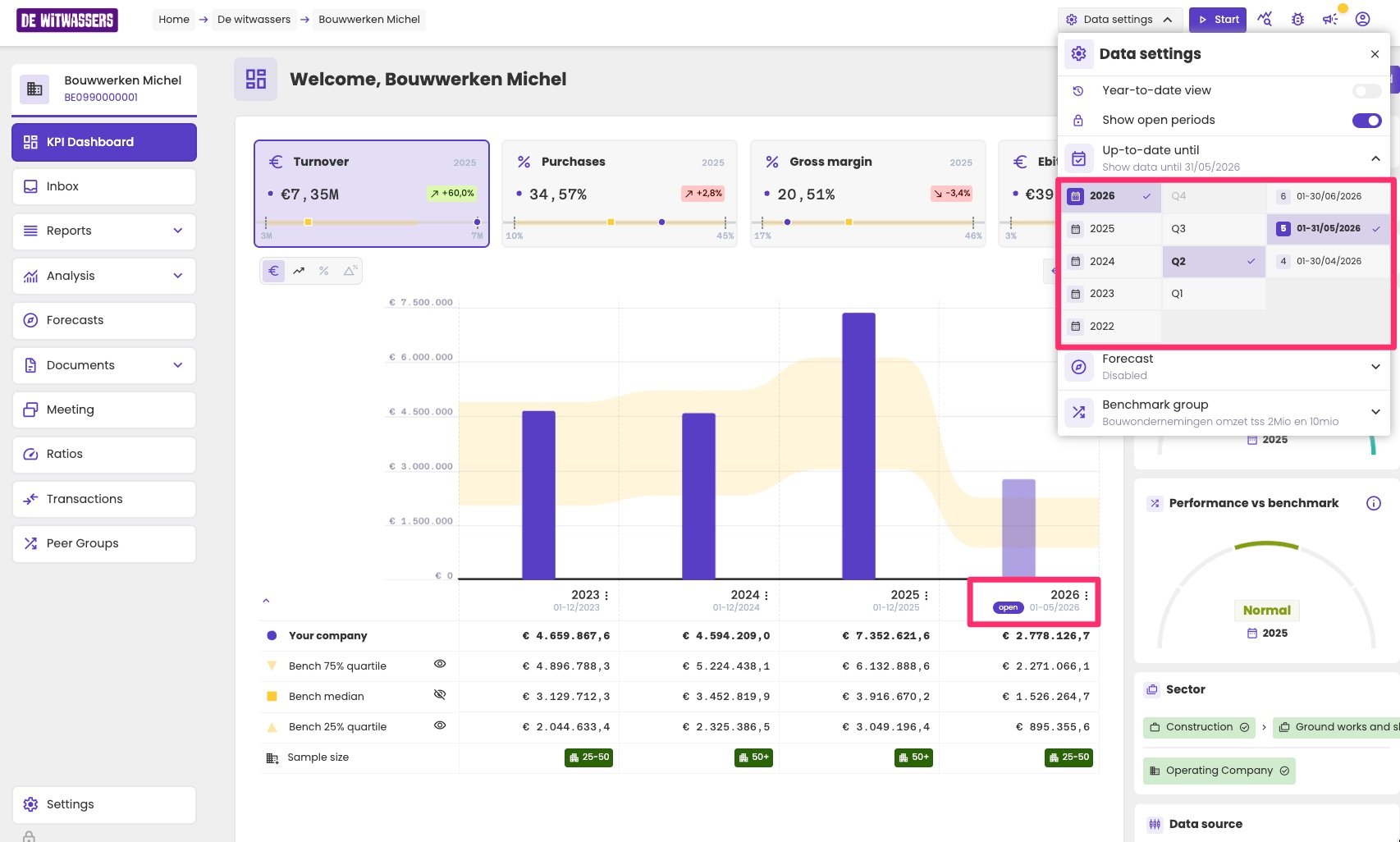Click 25-50 sample size badge for 2023
The image size is (1400, 842).
point(589,757)
